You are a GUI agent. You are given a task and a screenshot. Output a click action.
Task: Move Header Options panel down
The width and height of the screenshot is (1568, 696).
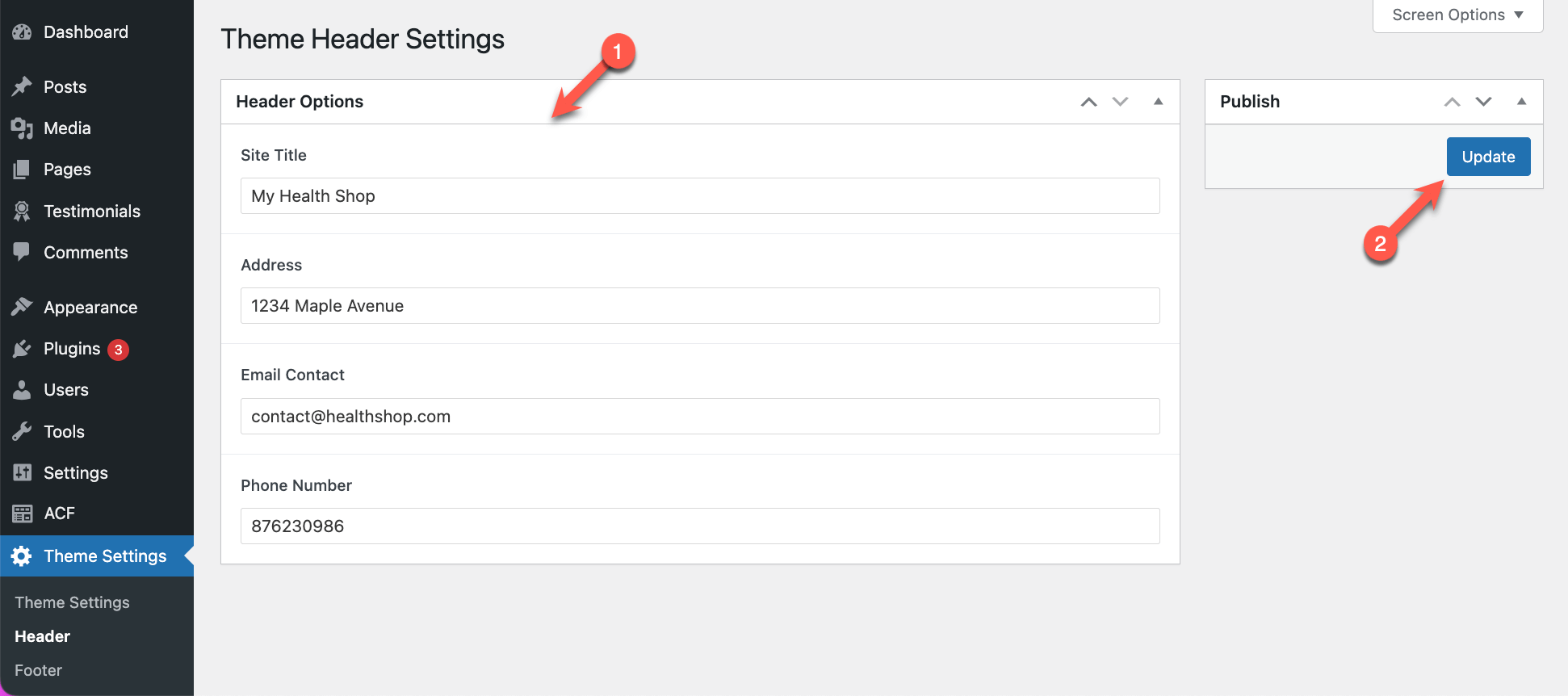pyautogui.click(x=1120, y=102)
